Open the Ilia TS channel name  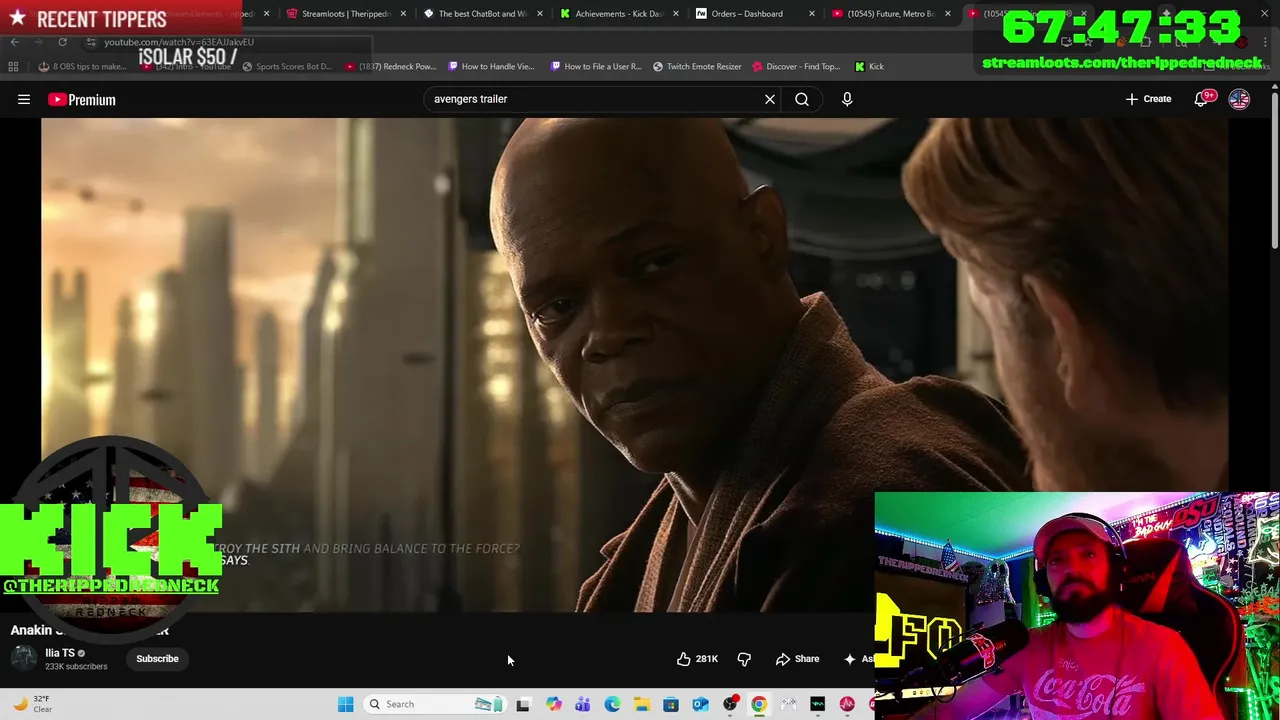coord(60,653)
